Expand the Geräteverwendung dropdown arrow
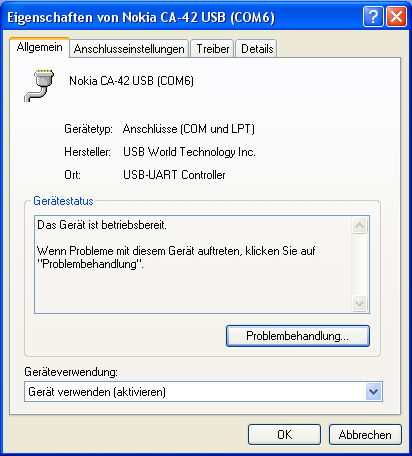The height and width of the screenshot is (456, 412). point(373,392)
